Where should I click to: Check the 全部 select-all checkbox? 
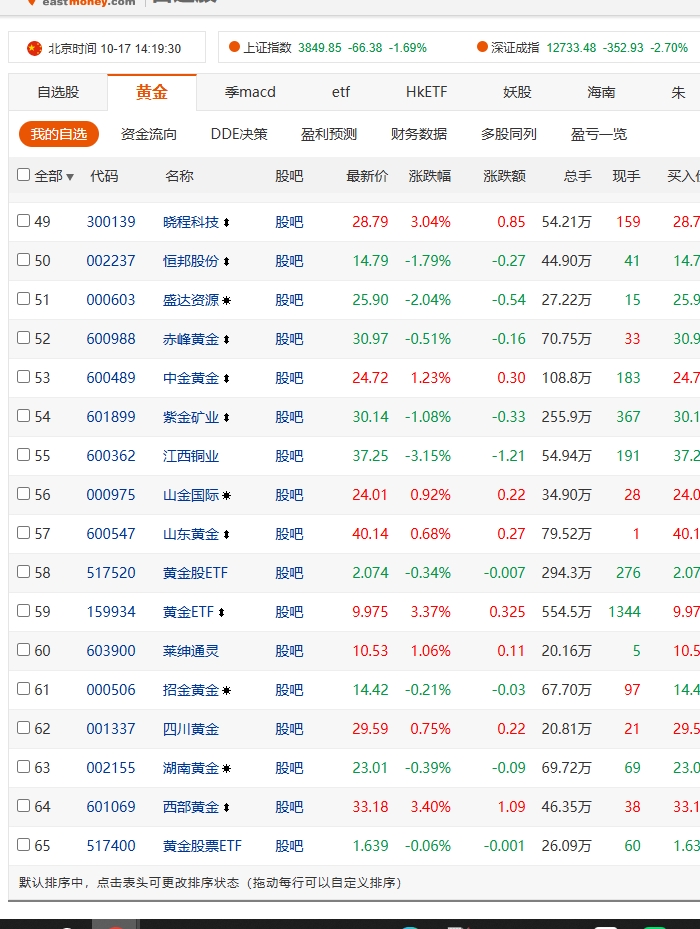click(x=24, y=175)
